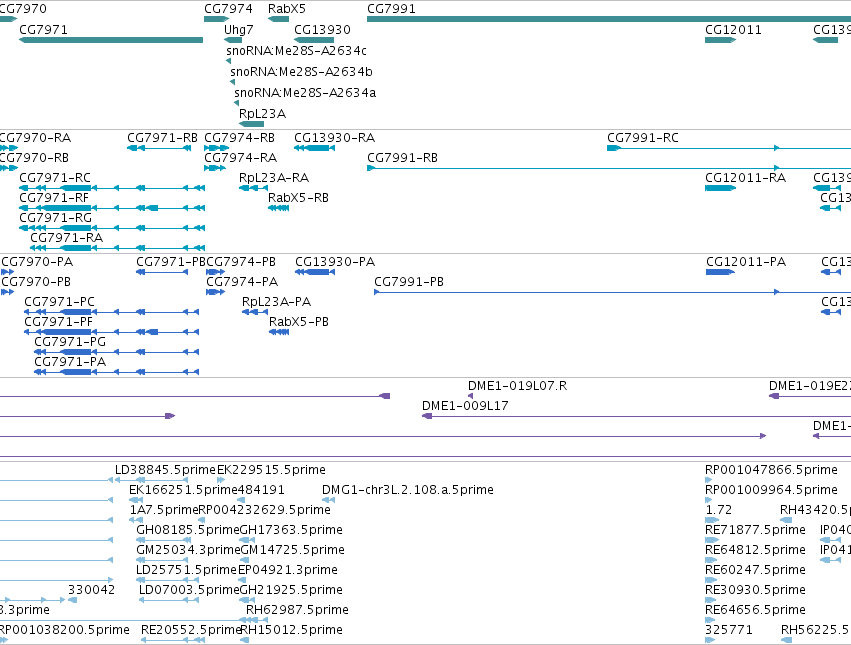Click the CG7974-RB transcript label
Screen dimensions: 851x645
tap(239, 138)
